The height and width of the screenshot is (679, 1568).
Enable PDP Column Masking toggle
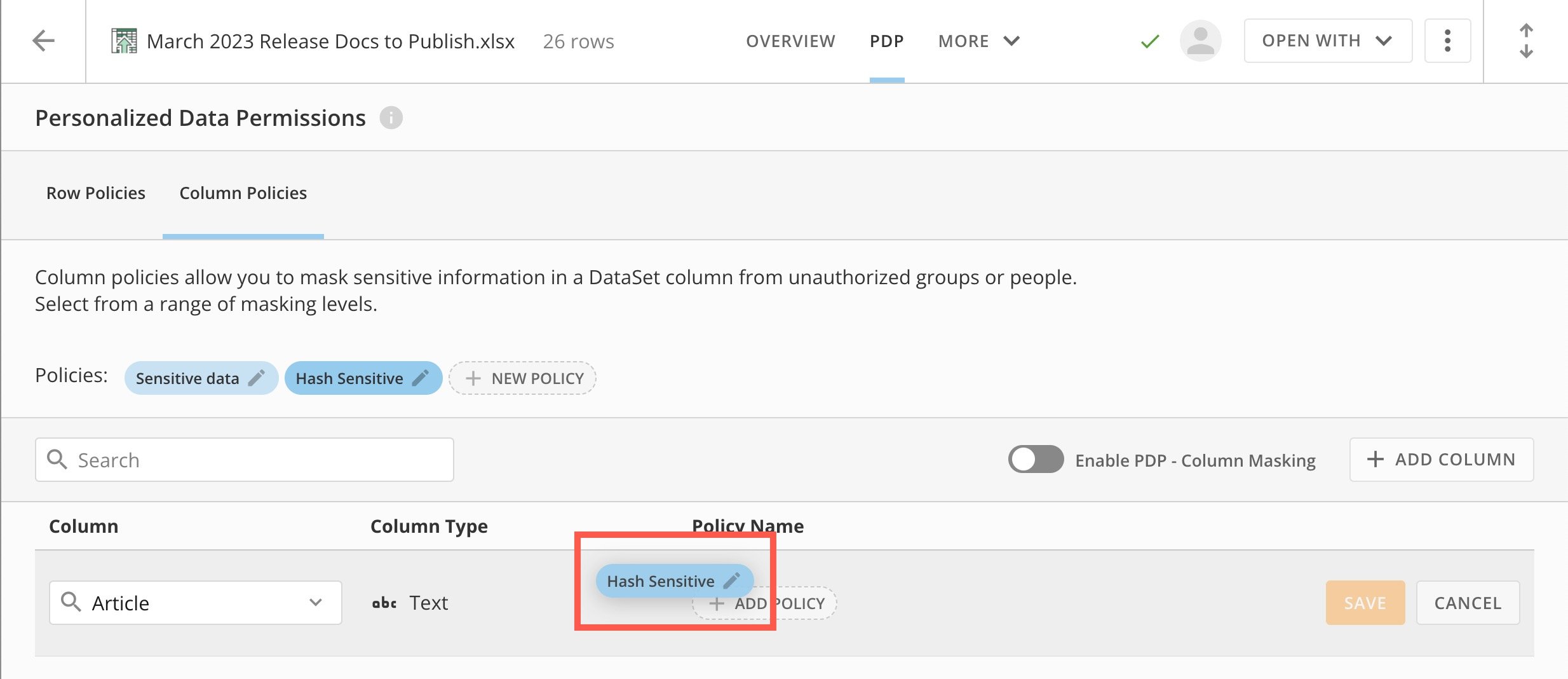(x=1036, y=459)
